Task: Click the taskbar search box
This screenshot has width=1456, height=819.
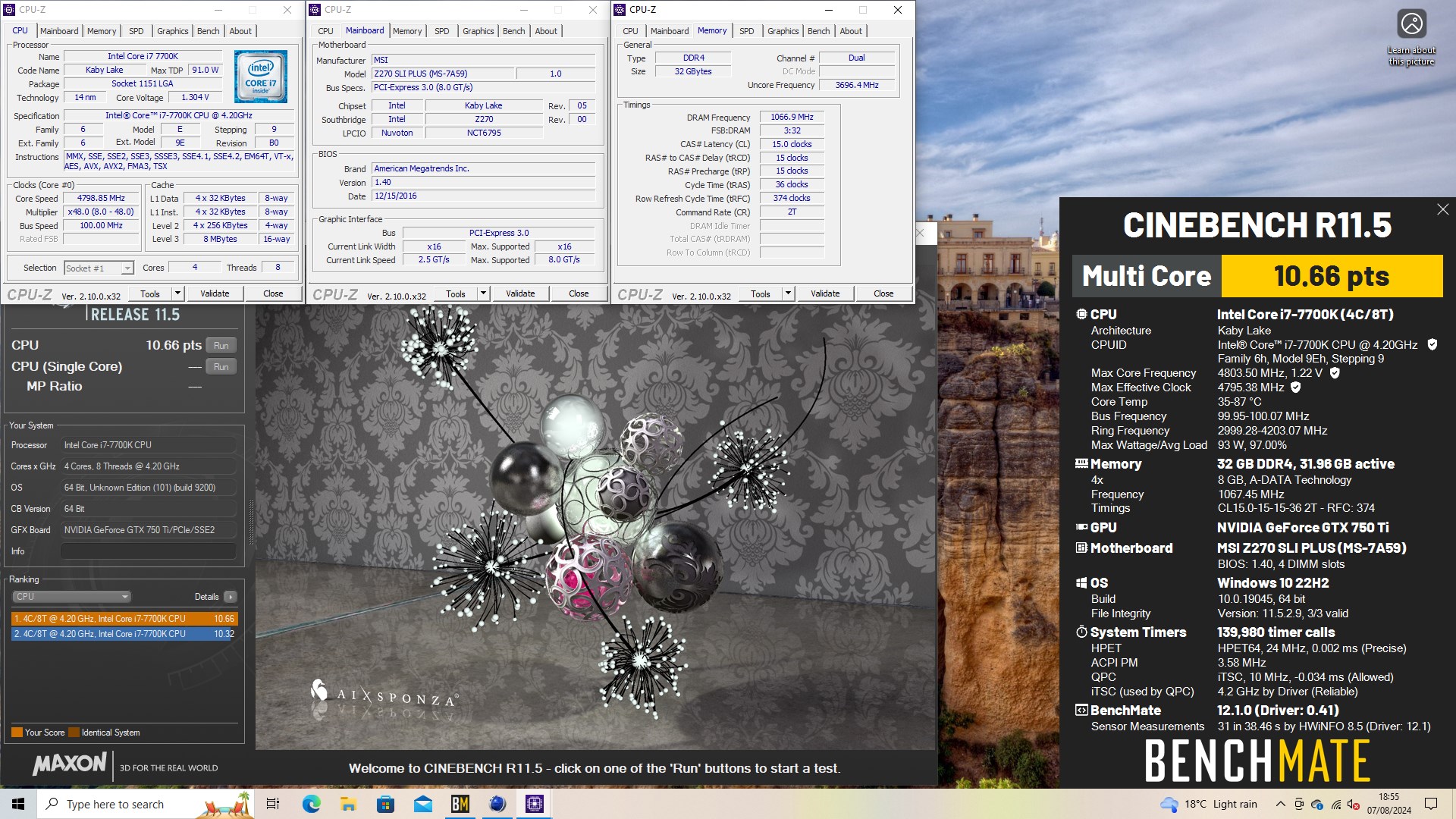Action: 146,804
